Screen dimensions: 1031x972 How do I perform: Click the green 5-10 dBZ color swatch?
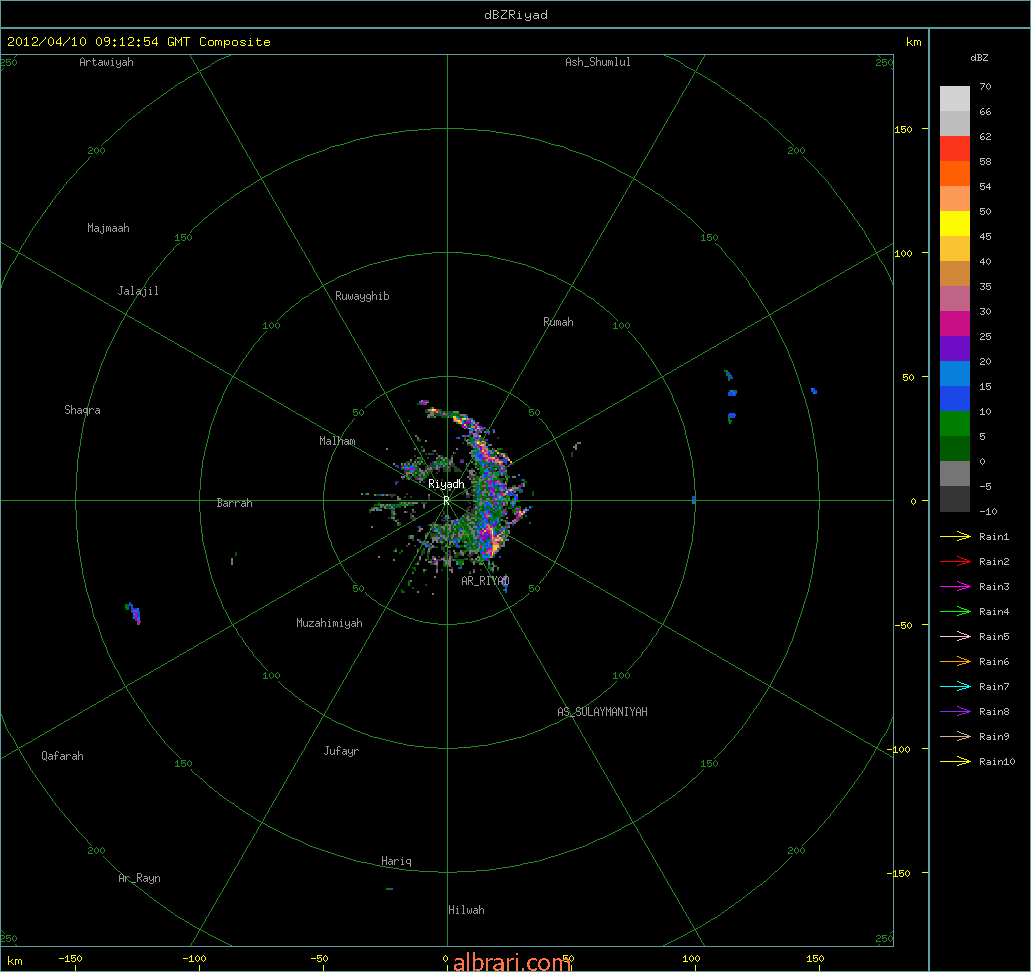955,424
